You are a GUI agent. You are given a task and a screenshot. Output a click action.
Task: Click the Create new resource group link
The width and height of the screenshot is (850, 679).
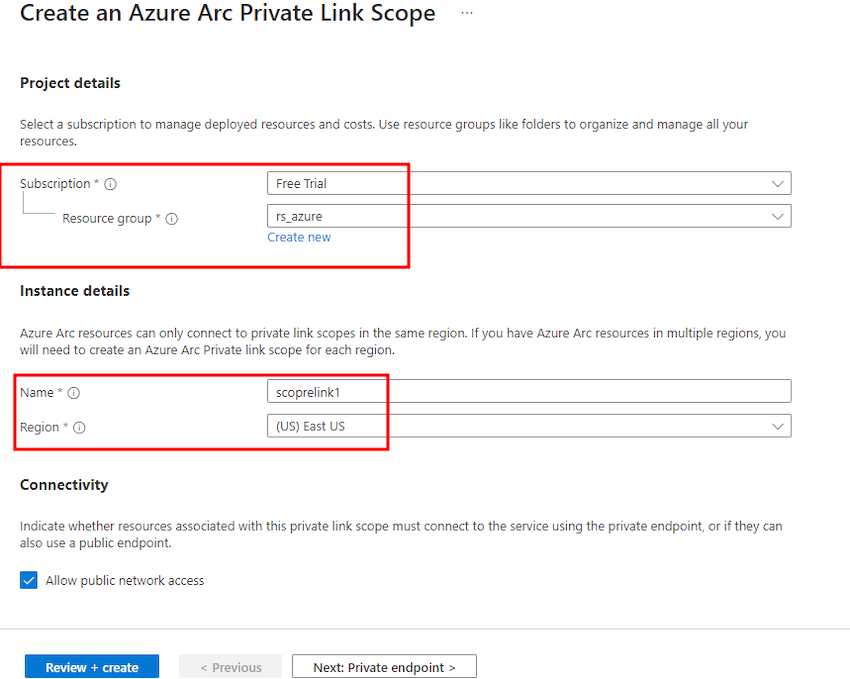pos(298,237)
